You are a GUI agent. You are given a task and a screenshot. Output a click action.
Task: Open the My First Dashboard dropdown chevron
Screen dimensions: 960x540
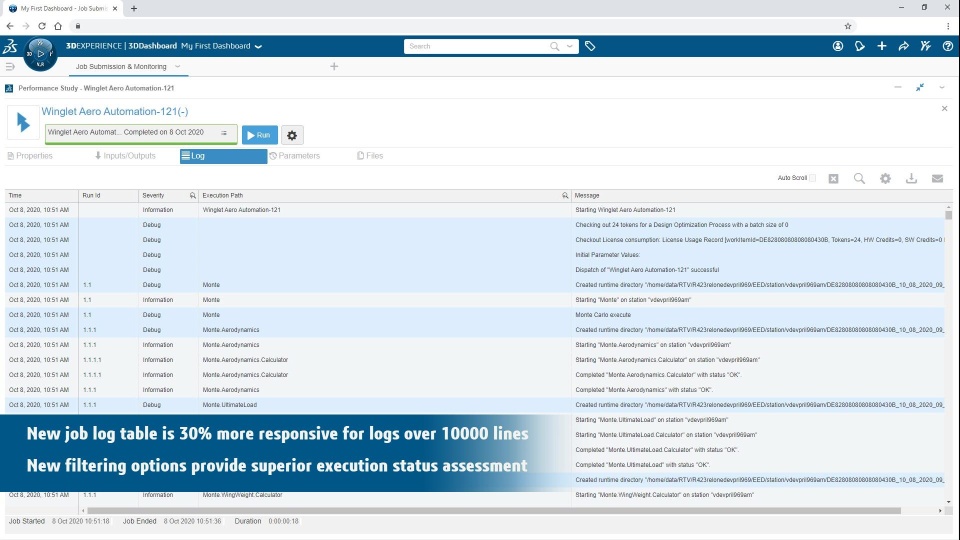click(258, 47)
